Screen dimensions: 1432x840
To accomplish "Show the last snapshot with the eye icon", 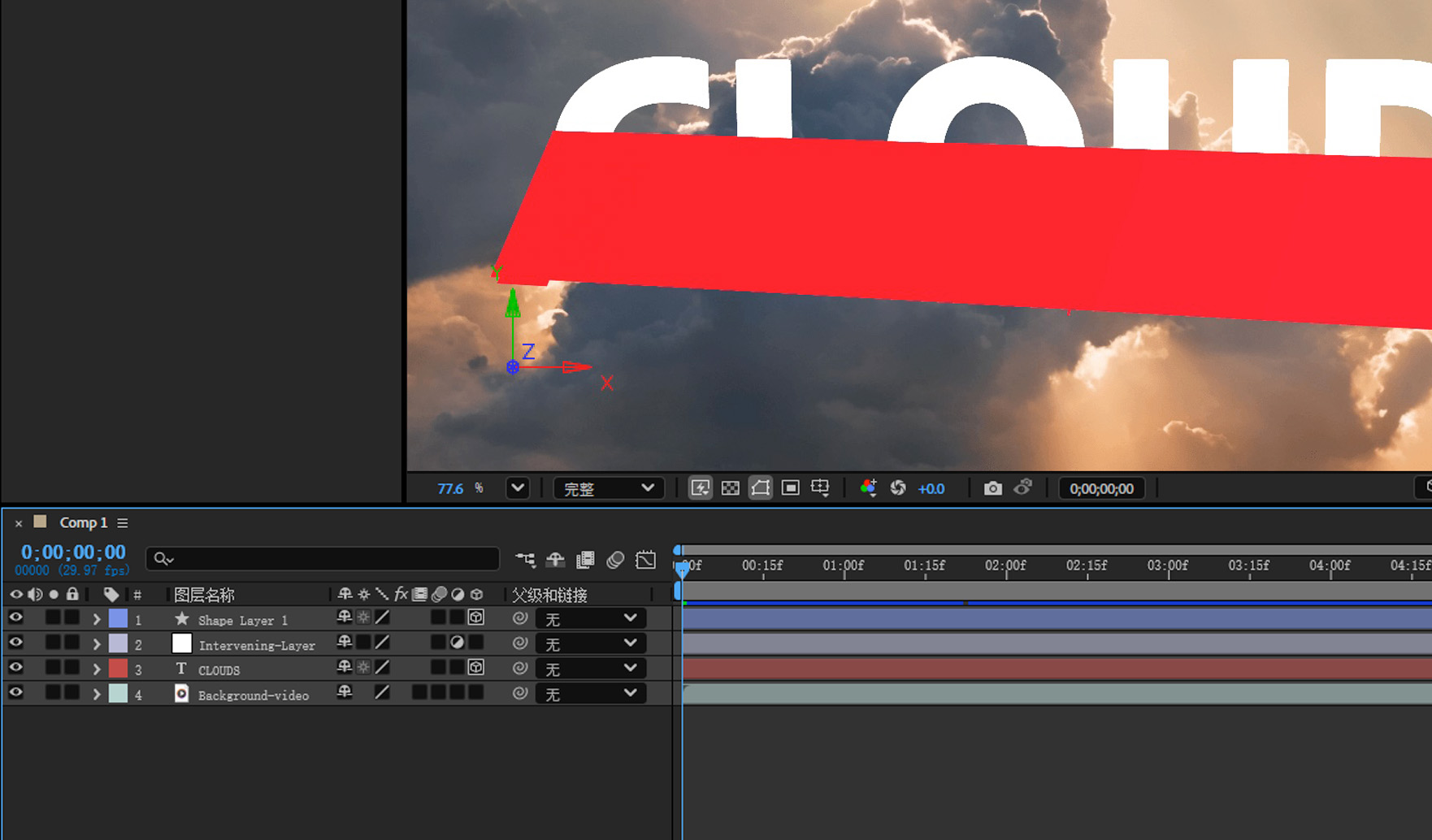I will [x=1023, y=487].
